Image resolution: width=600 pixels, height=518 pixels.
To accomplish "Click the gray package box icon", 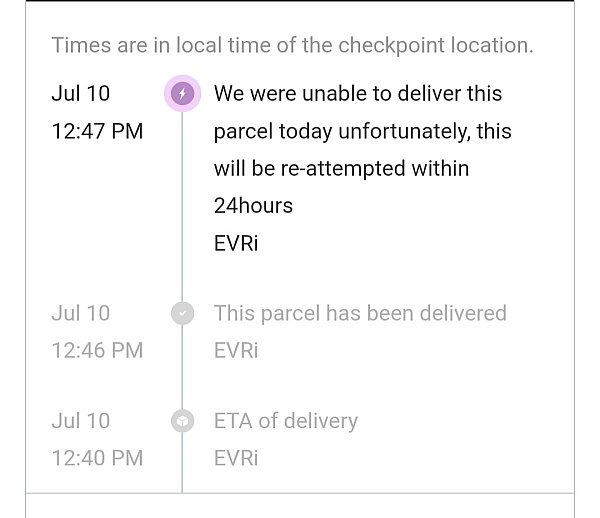I will tap(183, 421).
